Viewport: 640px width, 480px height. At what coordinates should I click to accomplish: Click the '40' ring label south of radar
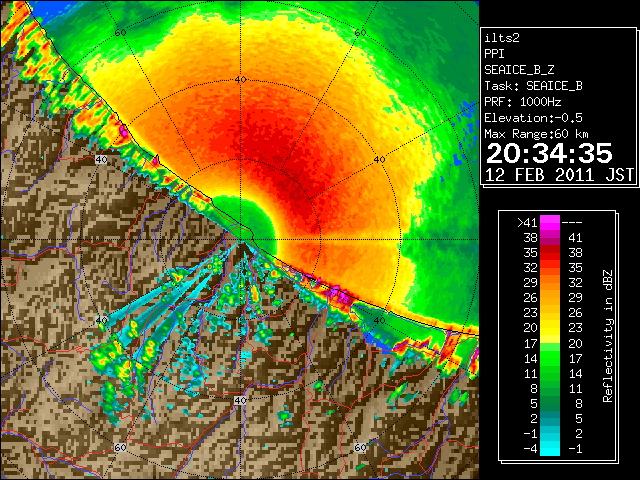pyautogui.click(x=240, y=400)
